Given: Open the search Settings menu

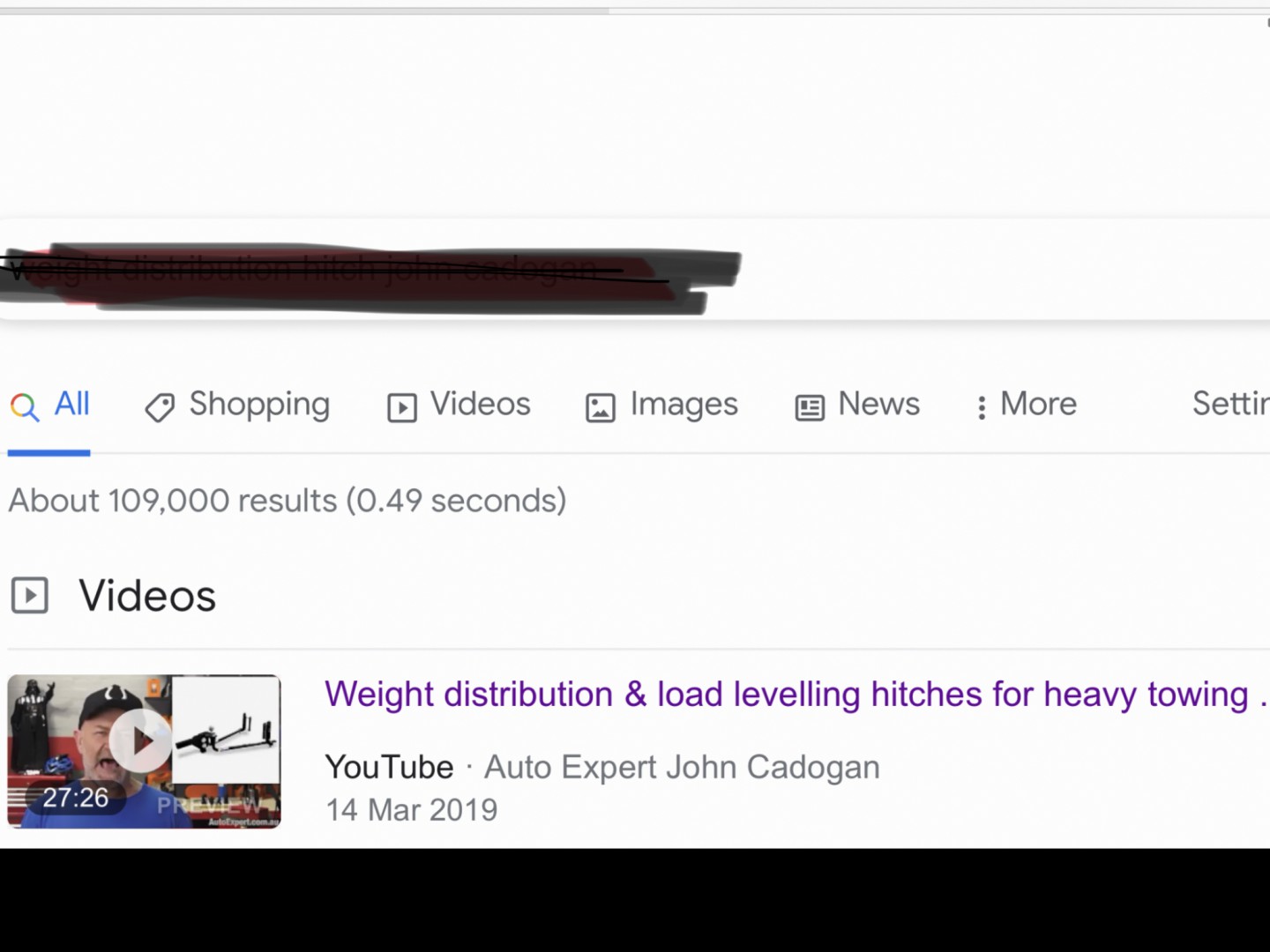Looking at the screenshot, I should click(x=1230, y=405).
